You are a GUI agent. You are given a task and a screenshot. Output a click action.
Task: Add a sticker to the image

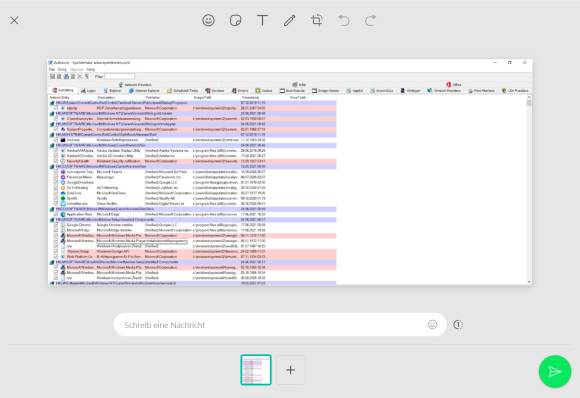tap(236, 20)
